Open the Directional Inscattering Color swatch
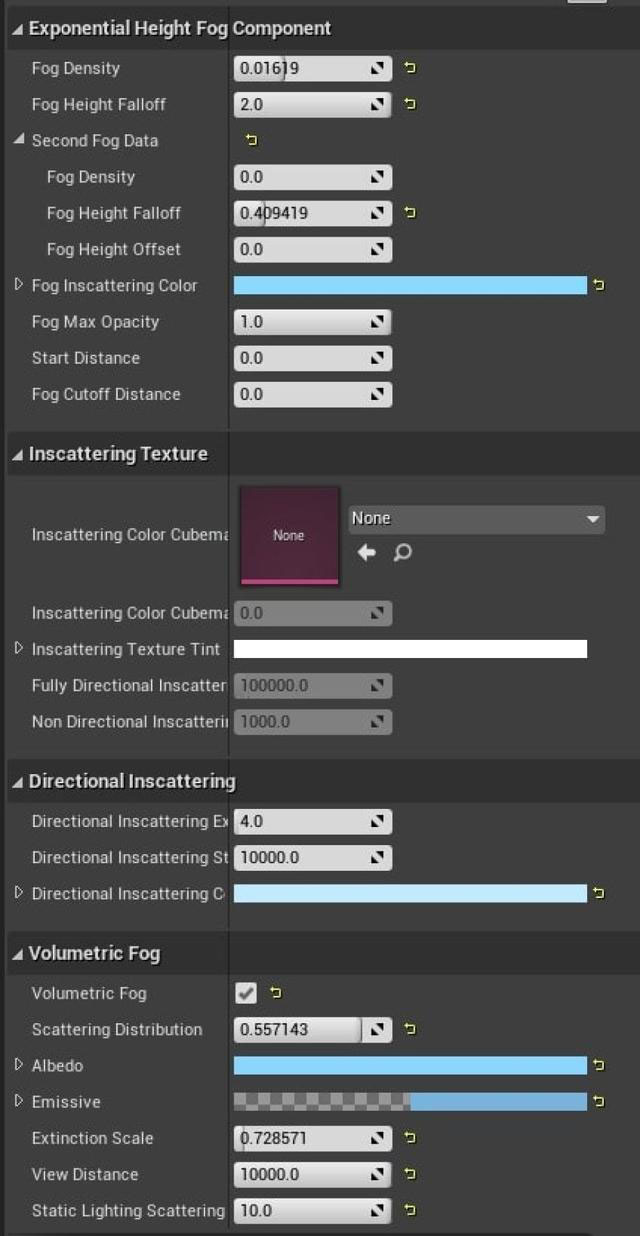 tap(410, 893)
